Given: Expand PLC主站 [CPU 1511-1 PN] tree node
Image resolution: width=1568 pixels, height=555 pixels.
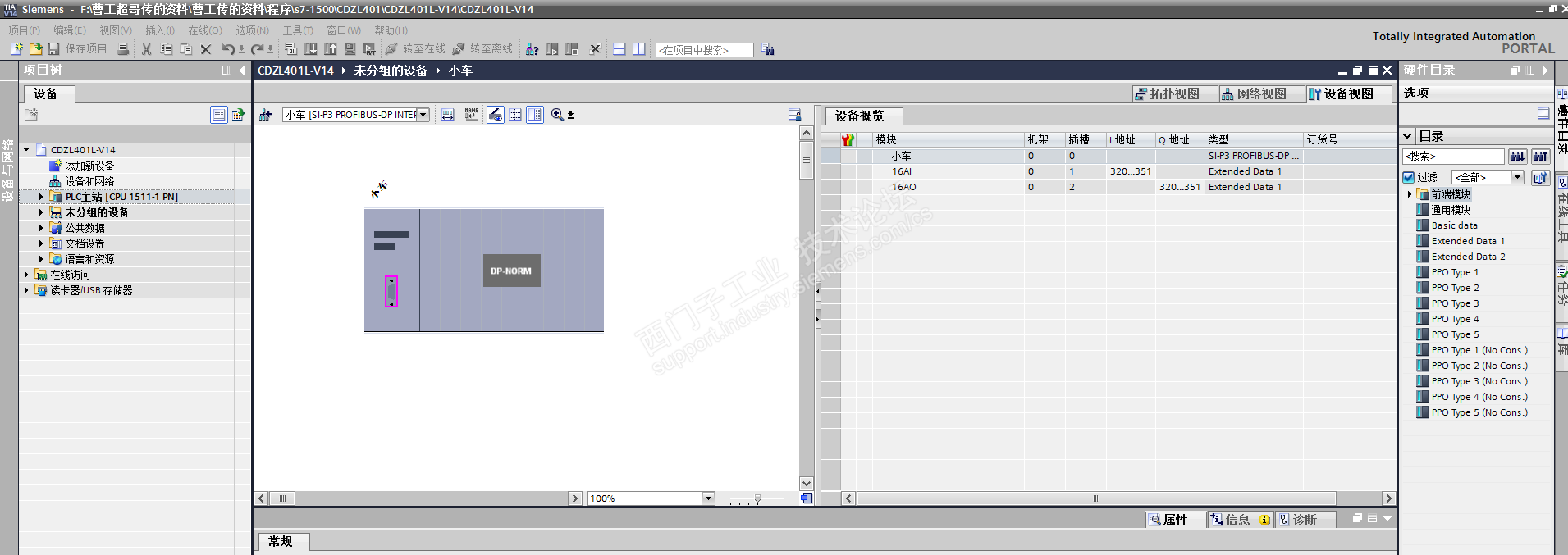Looking at the screenshot, I should [x=41, y=197].
